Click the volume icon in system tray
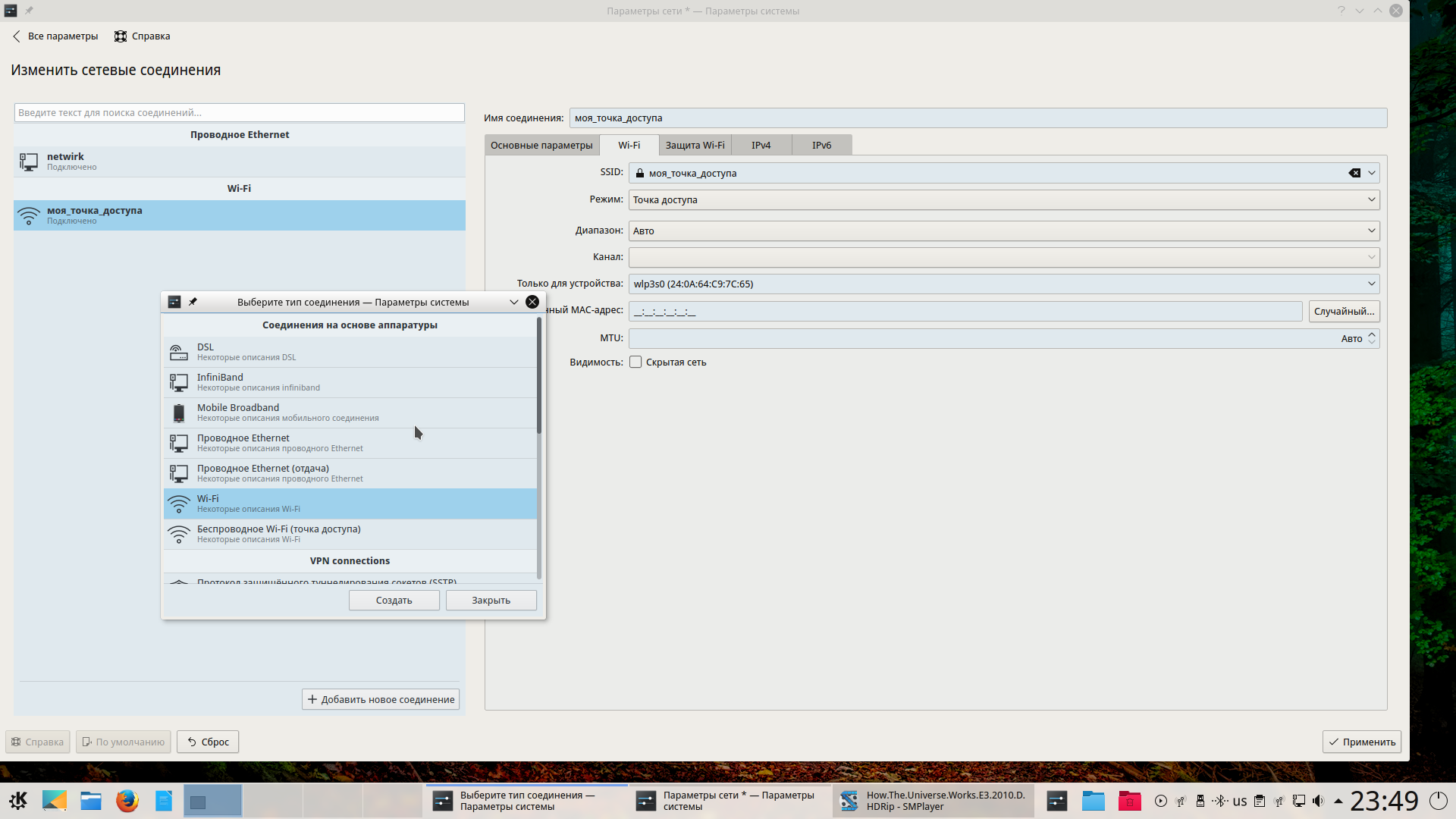This screenshot has height=819, width=1456. coord(1318,801)
